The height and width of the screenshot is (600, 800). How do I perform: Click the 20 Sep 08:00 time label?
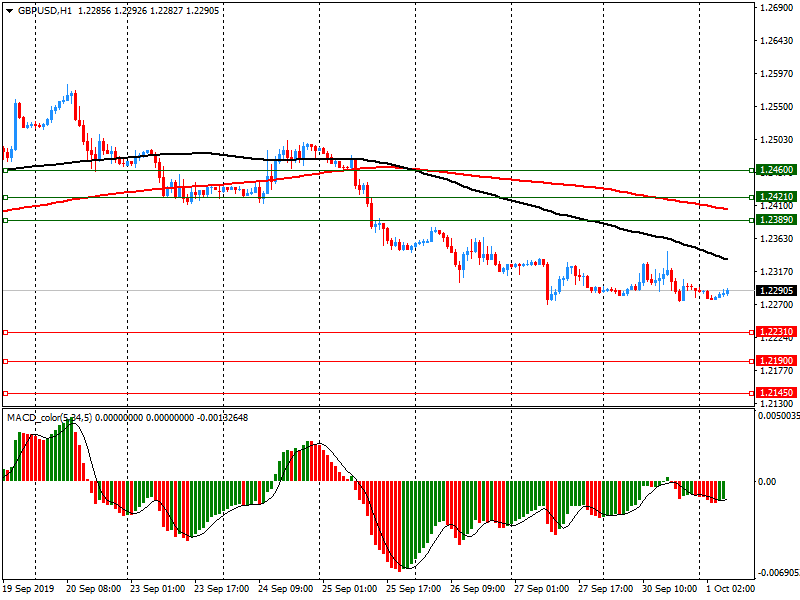(93, 589)
